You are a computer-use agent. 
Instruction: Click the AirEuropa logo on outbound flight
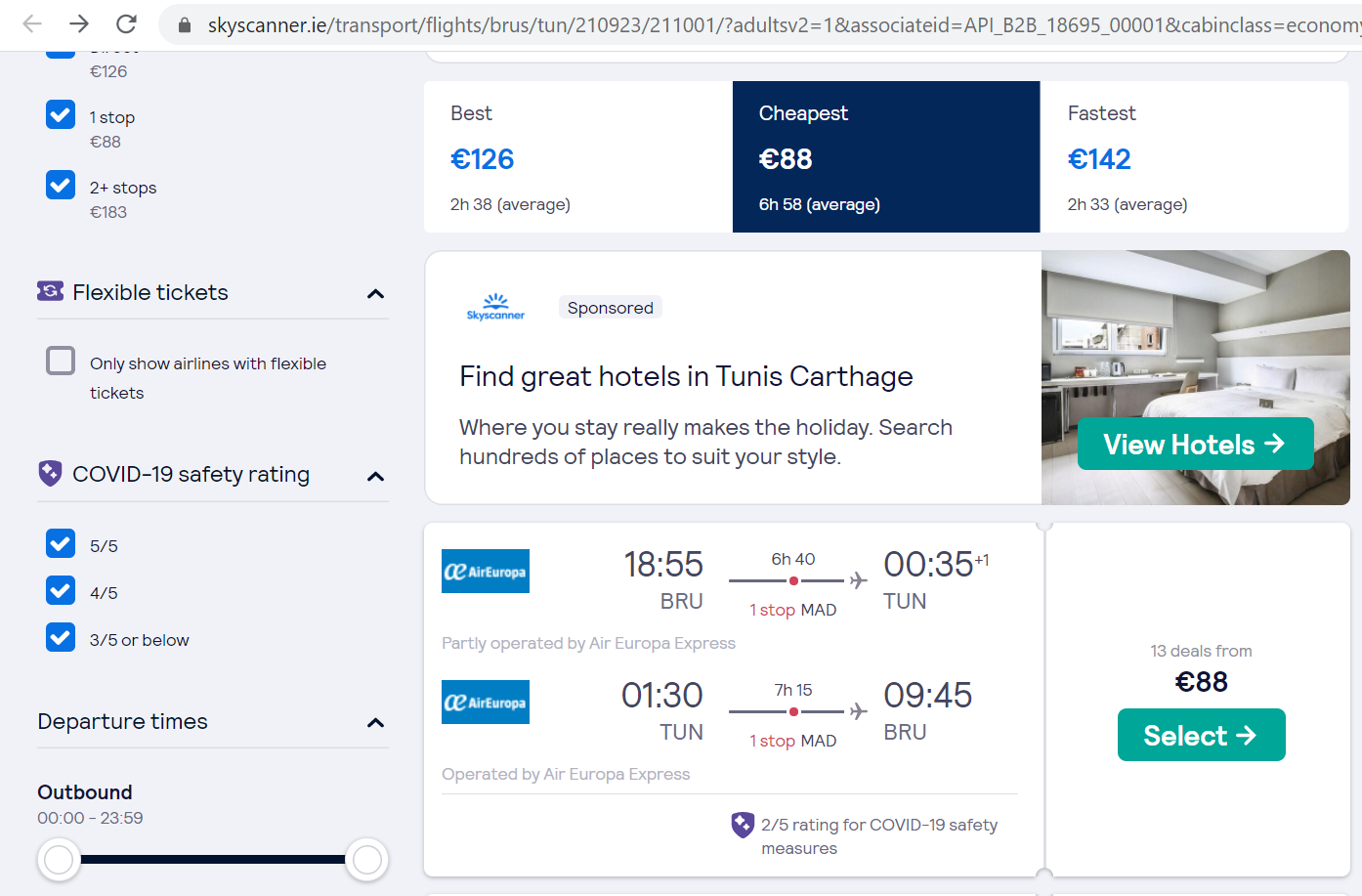click(x=486, y=571)
